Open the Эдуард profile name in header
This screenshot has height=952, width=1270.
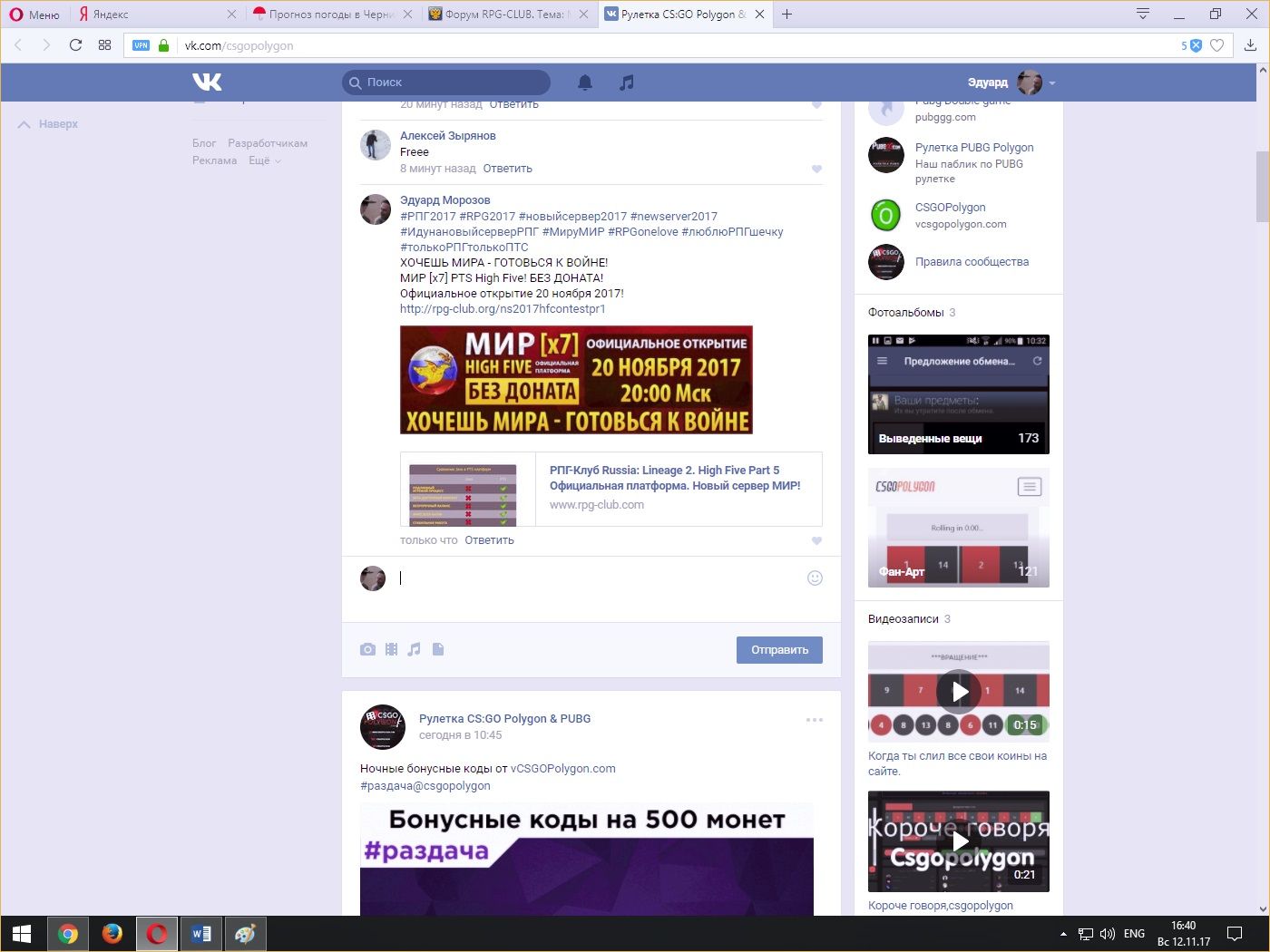click(x=987, y=83)
